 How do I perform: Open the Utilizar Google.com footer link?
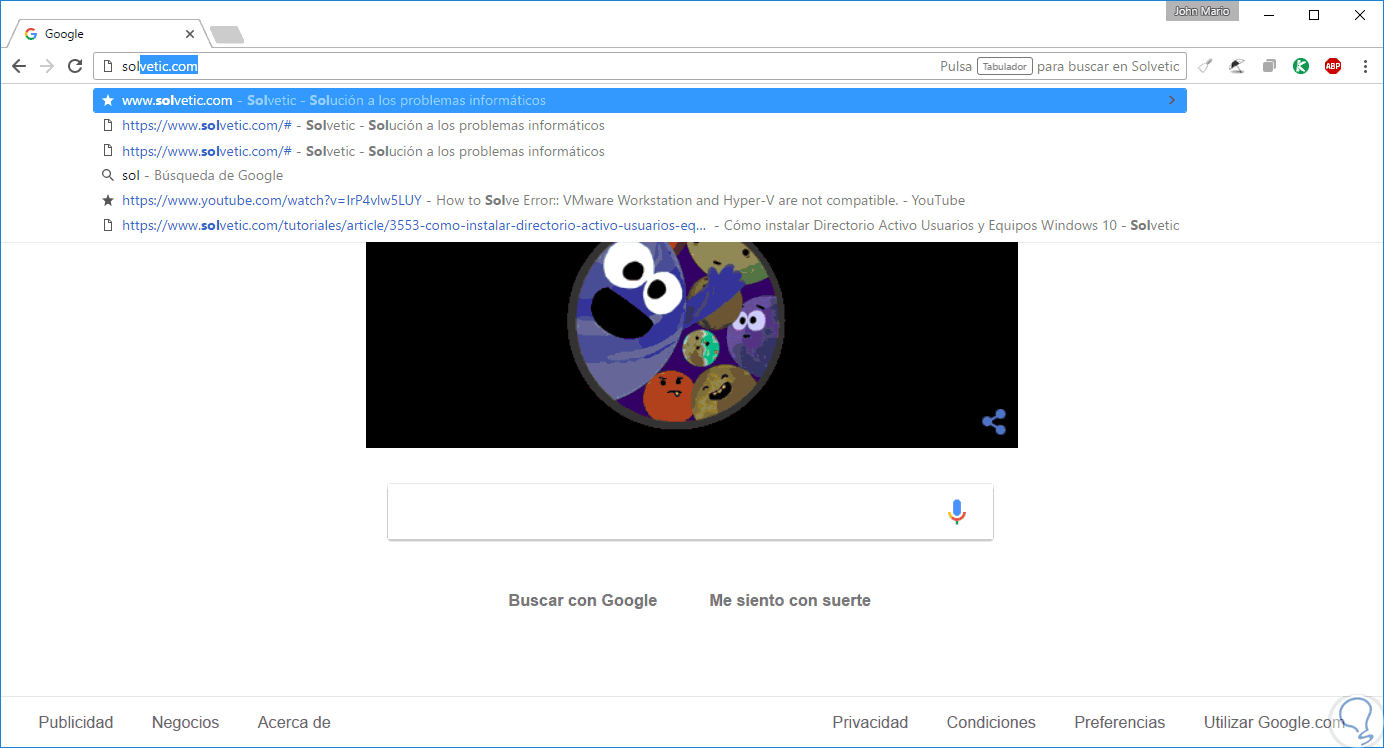pyautogui.click(x=1275, y=722)
